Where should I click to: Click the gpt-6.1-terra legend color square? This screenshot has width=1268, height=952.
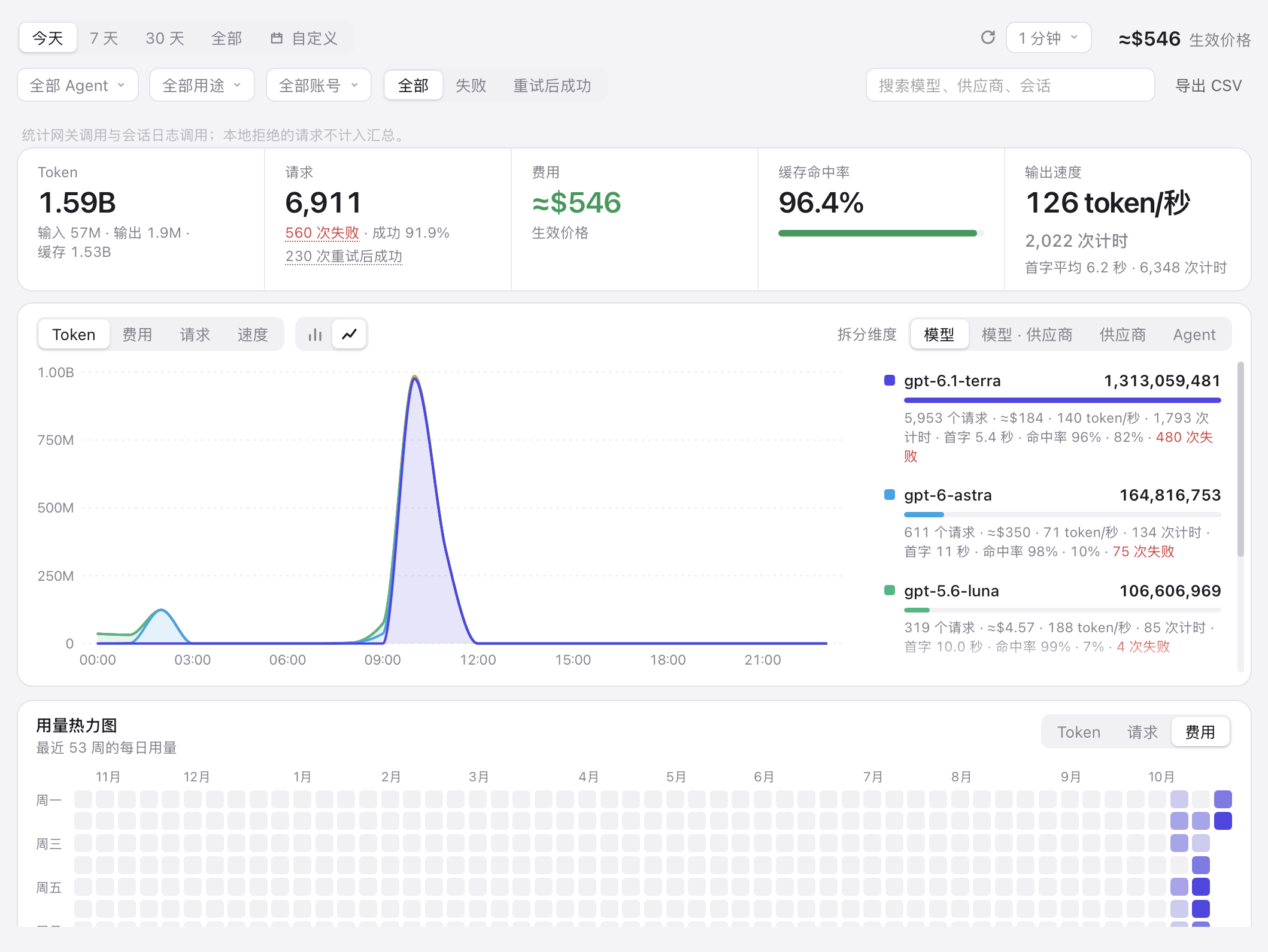(890, 380)
